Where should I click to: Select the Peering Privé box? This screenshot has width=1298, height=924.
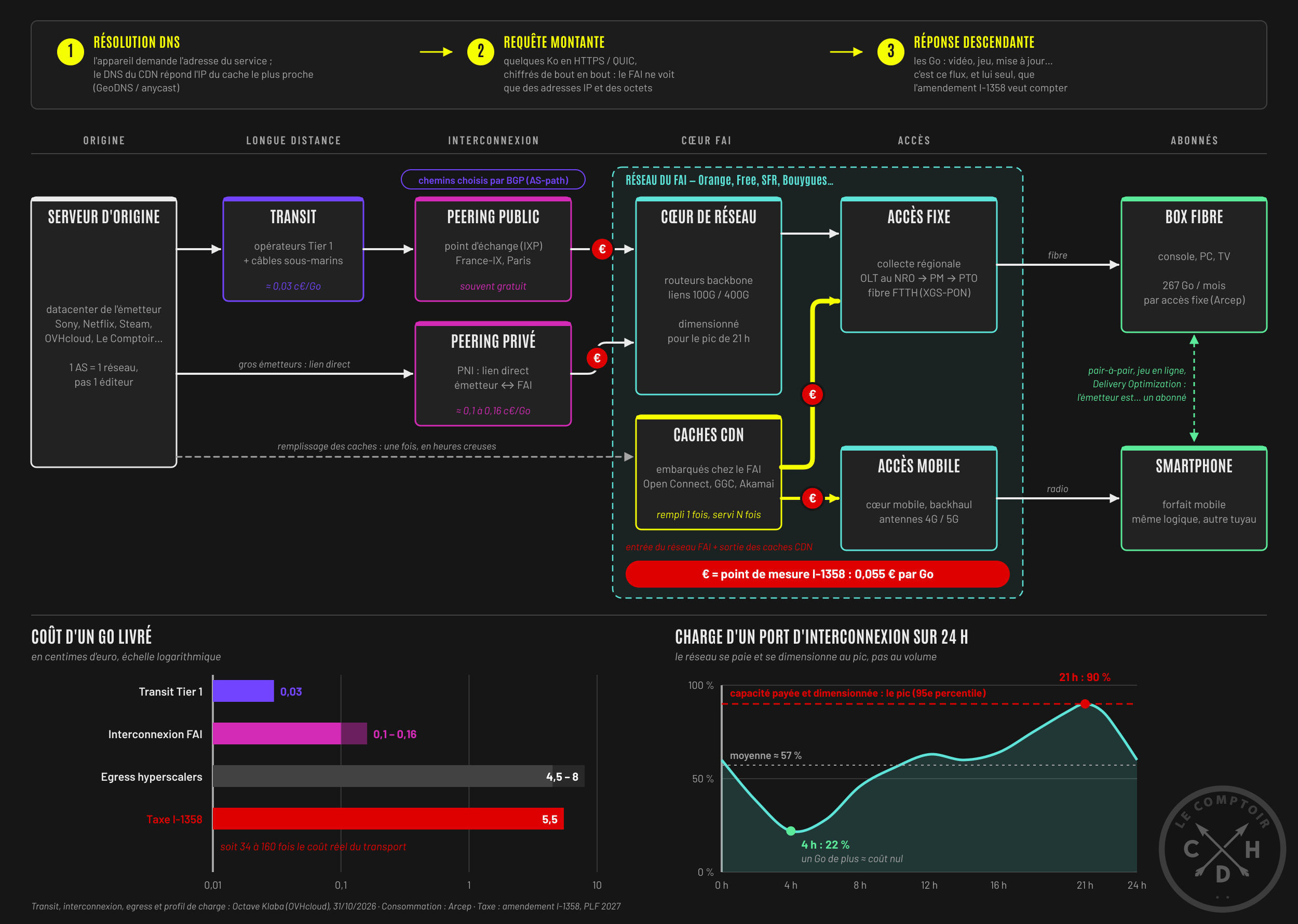(493, 374)
